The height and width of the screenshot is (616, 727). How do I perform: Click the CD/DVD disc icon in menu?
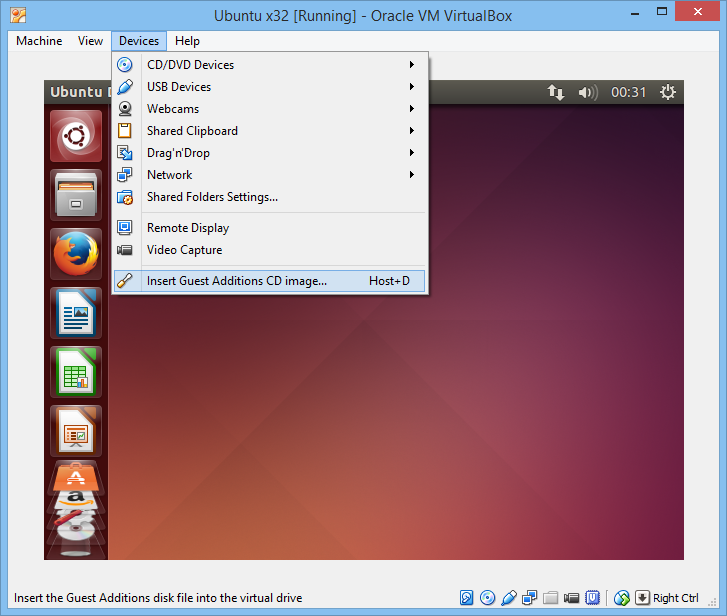(125, 64)
